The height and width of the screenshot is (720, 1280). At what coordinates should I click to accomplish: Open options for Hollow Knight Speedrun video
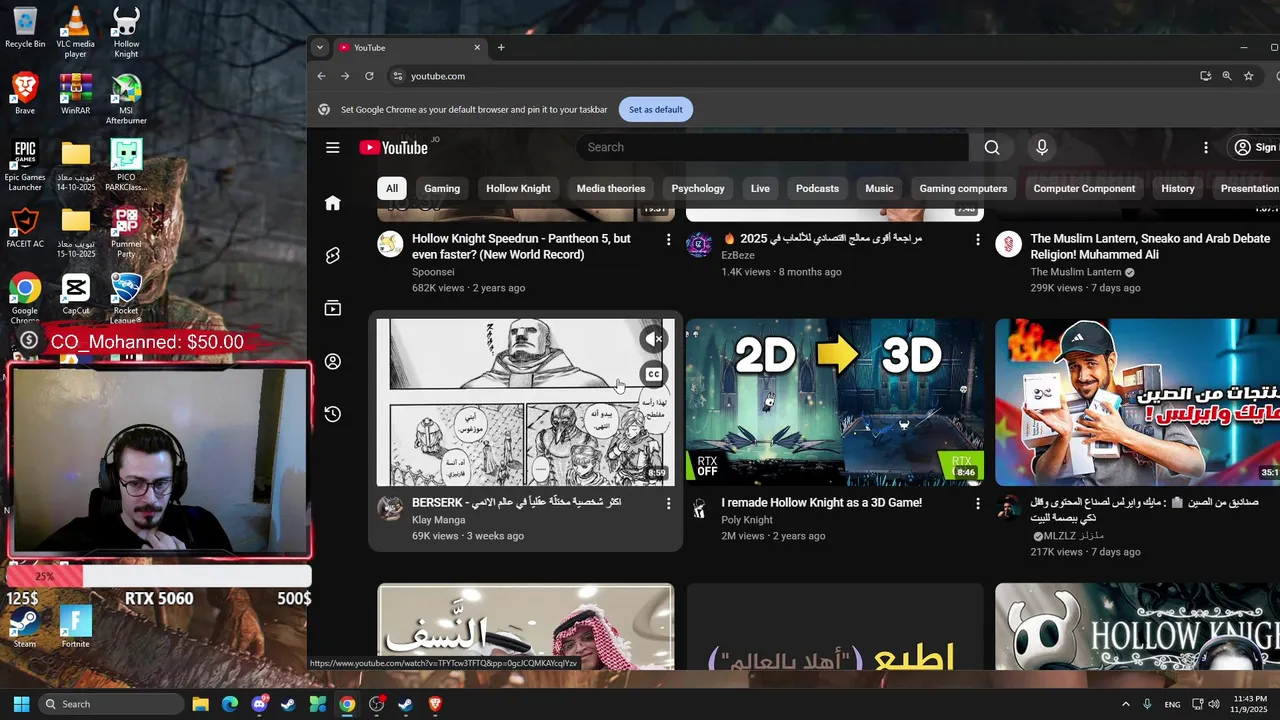click(669, 239)
